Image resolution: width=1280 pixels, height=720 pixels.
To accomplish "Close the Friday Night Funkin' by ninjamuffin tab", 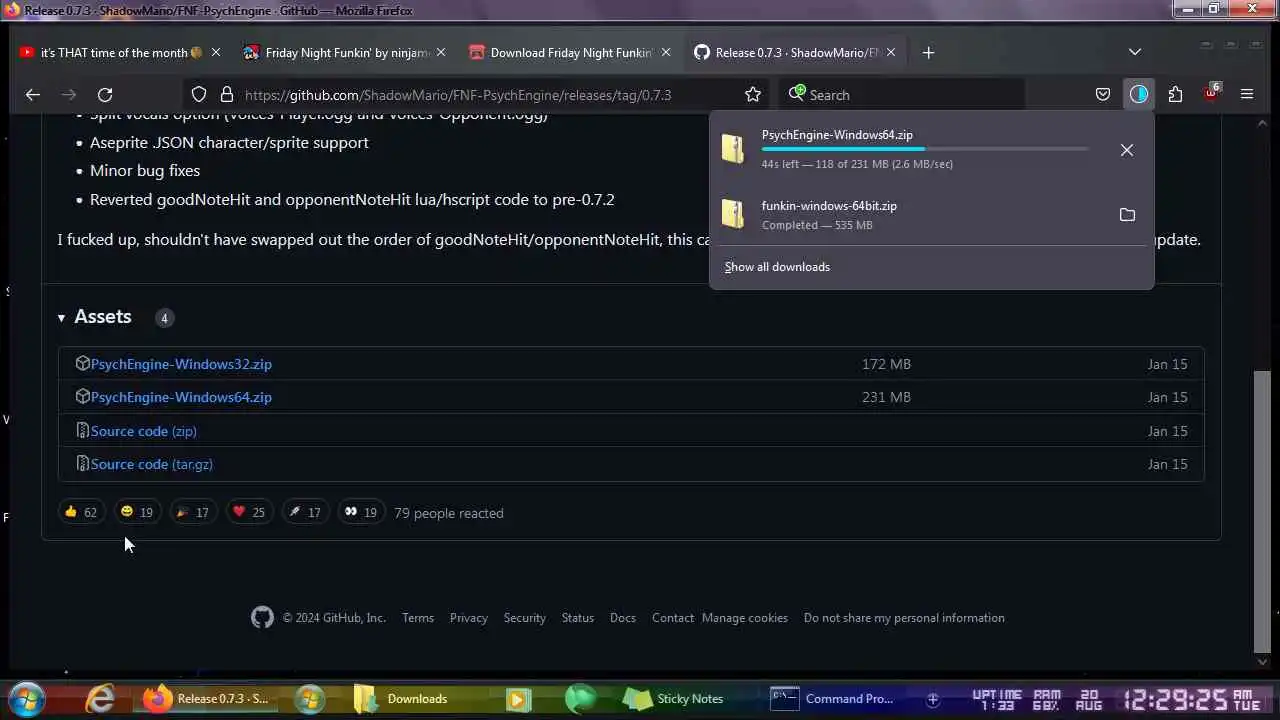I will tap(441, 52).
